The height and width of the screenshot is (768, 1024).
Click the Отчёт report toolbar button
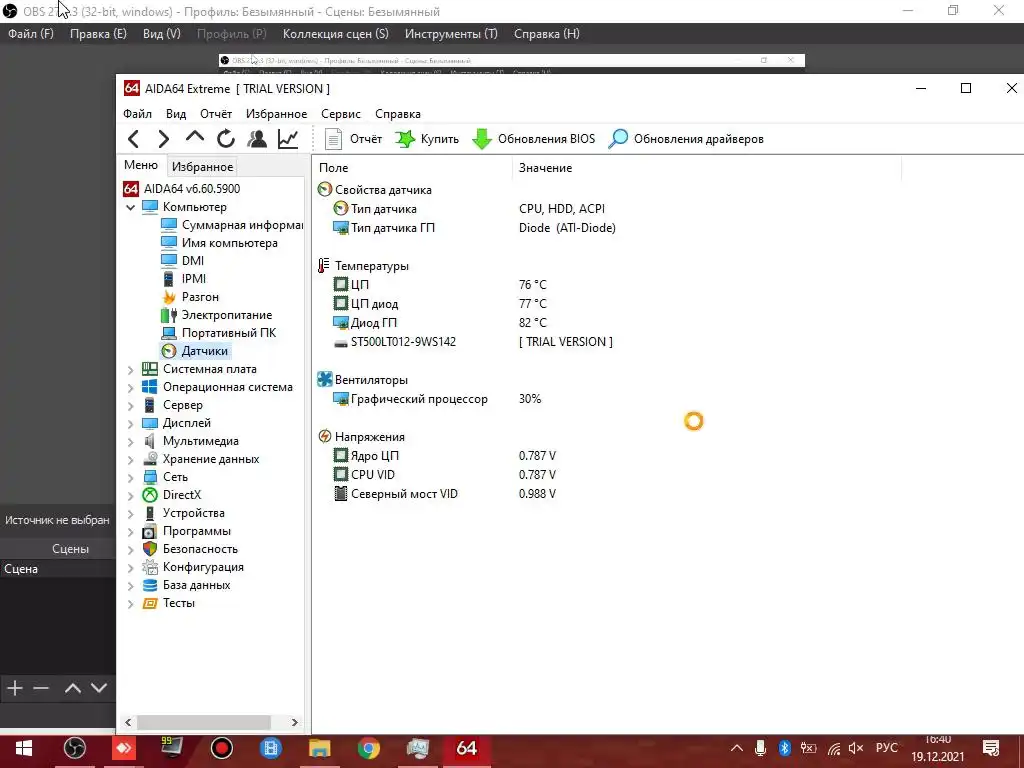point(353,138)
